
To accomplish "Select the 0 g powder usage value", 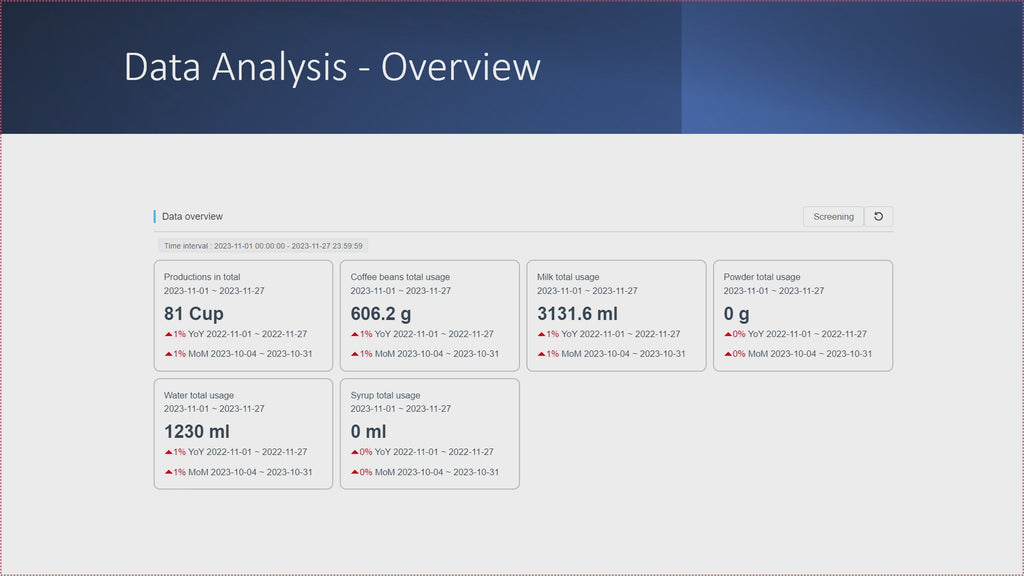I will 737,314.
